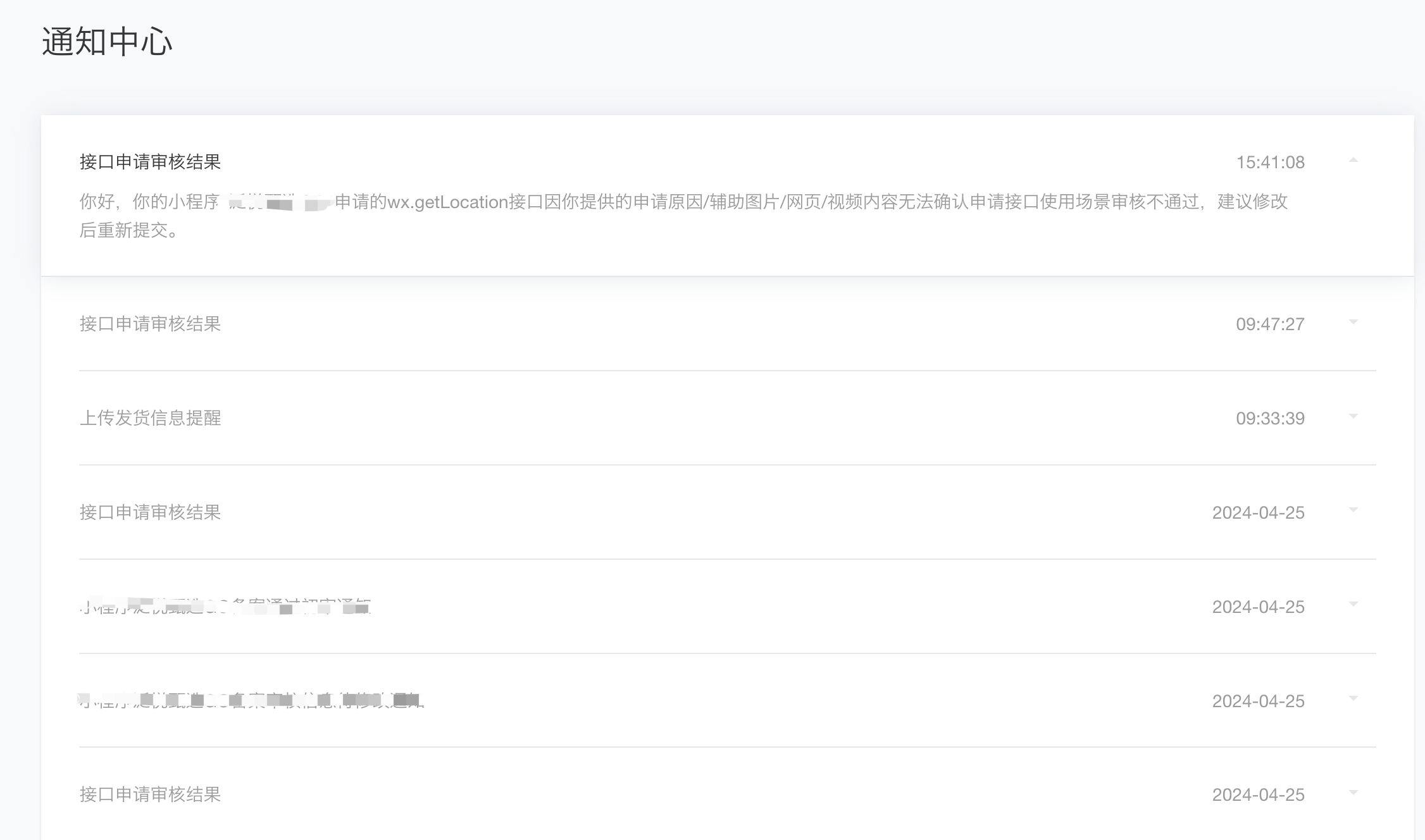Collapse the expanded 15:41:08 notification arrow
This screenshot has height=840, width=1425.
1353,161
